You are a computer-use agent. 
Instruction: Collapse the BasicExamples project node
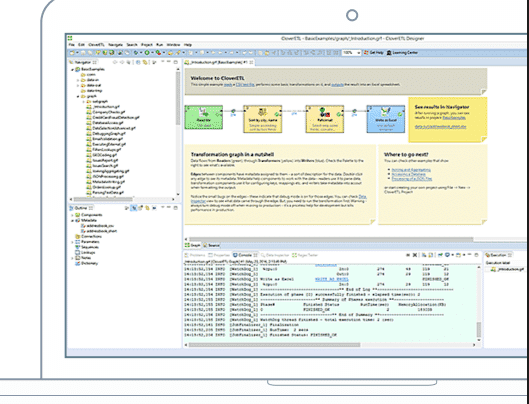pyautogui.click(x=72, y=69)
